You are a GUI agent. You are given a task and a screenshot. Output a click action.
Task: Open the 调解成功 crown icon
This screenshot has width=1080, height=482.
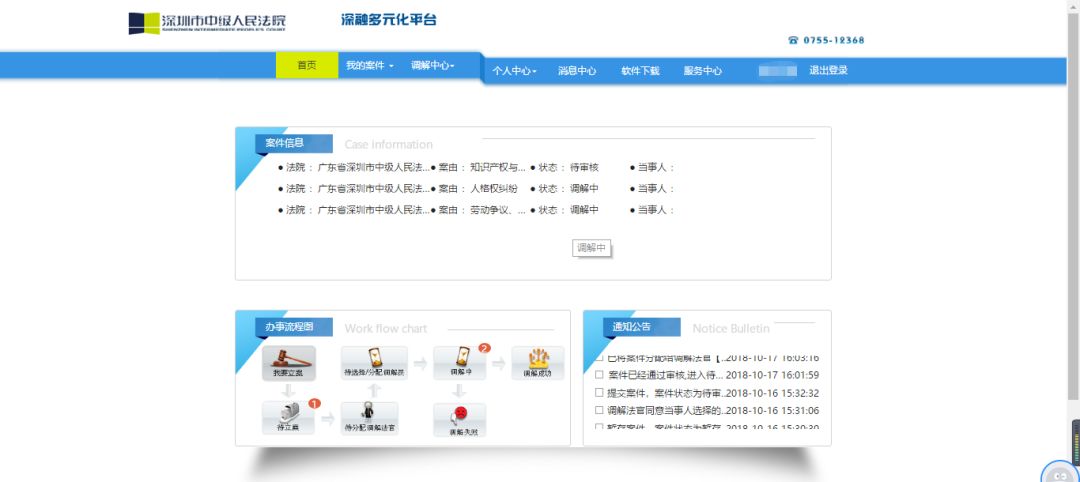538,362
